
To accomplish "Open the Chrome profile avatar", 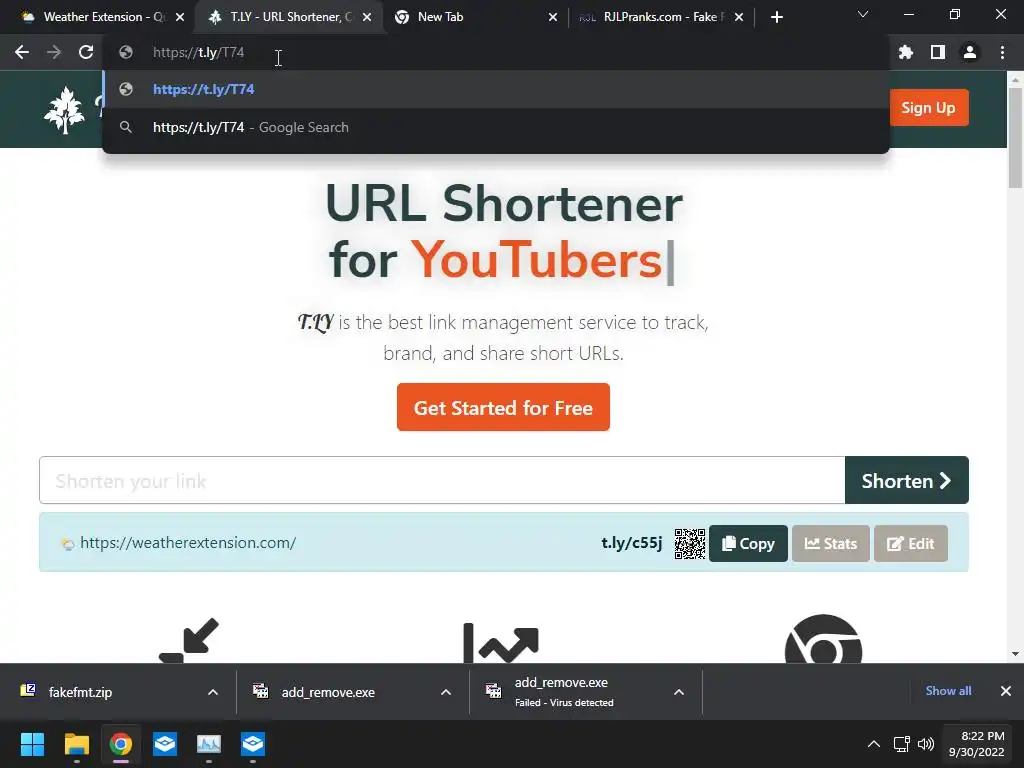I will (x=970, y=52).
